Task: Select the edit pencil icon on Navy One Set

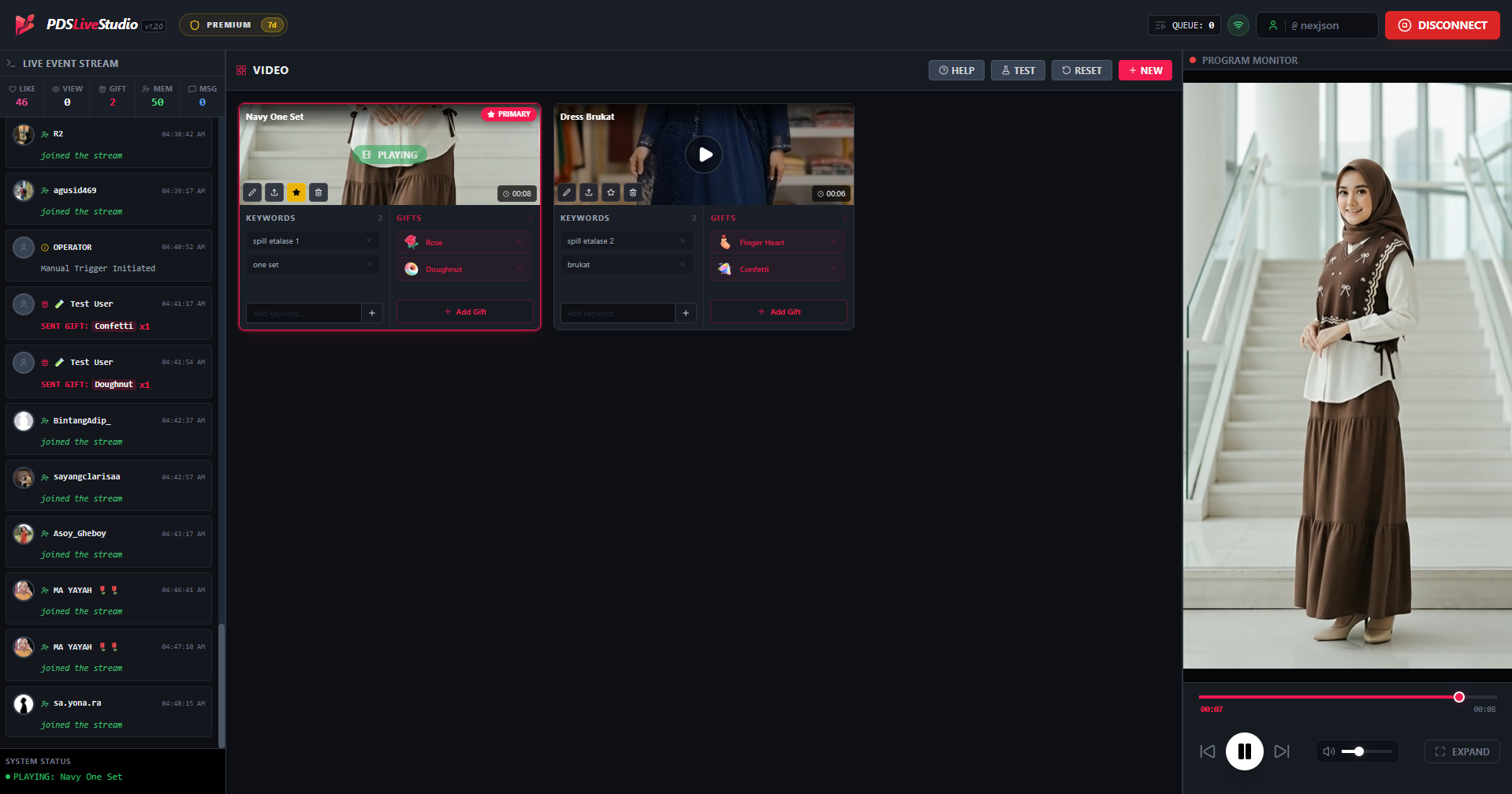Action: (251, 192)
